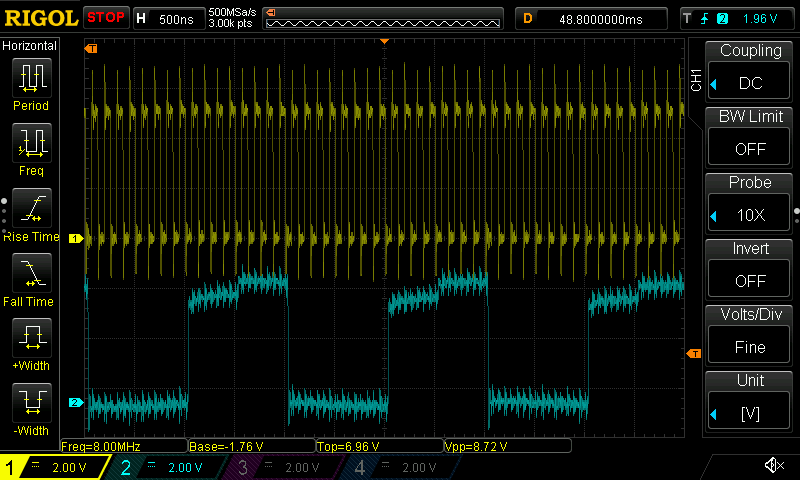Click the Base=-1.76 V measurement readout
This screenshot has width=800, height=480.
tap(252, 446)
